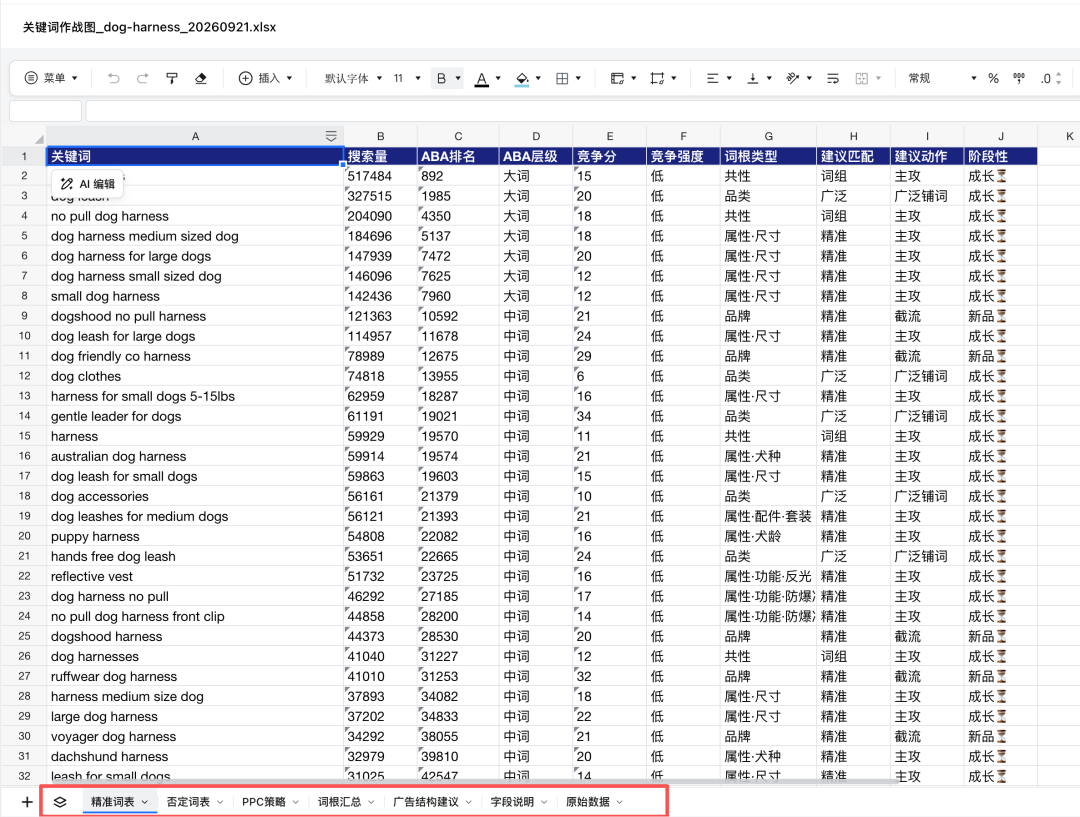Switch to the 词根汇总 sheet tab

pos(340,802)
